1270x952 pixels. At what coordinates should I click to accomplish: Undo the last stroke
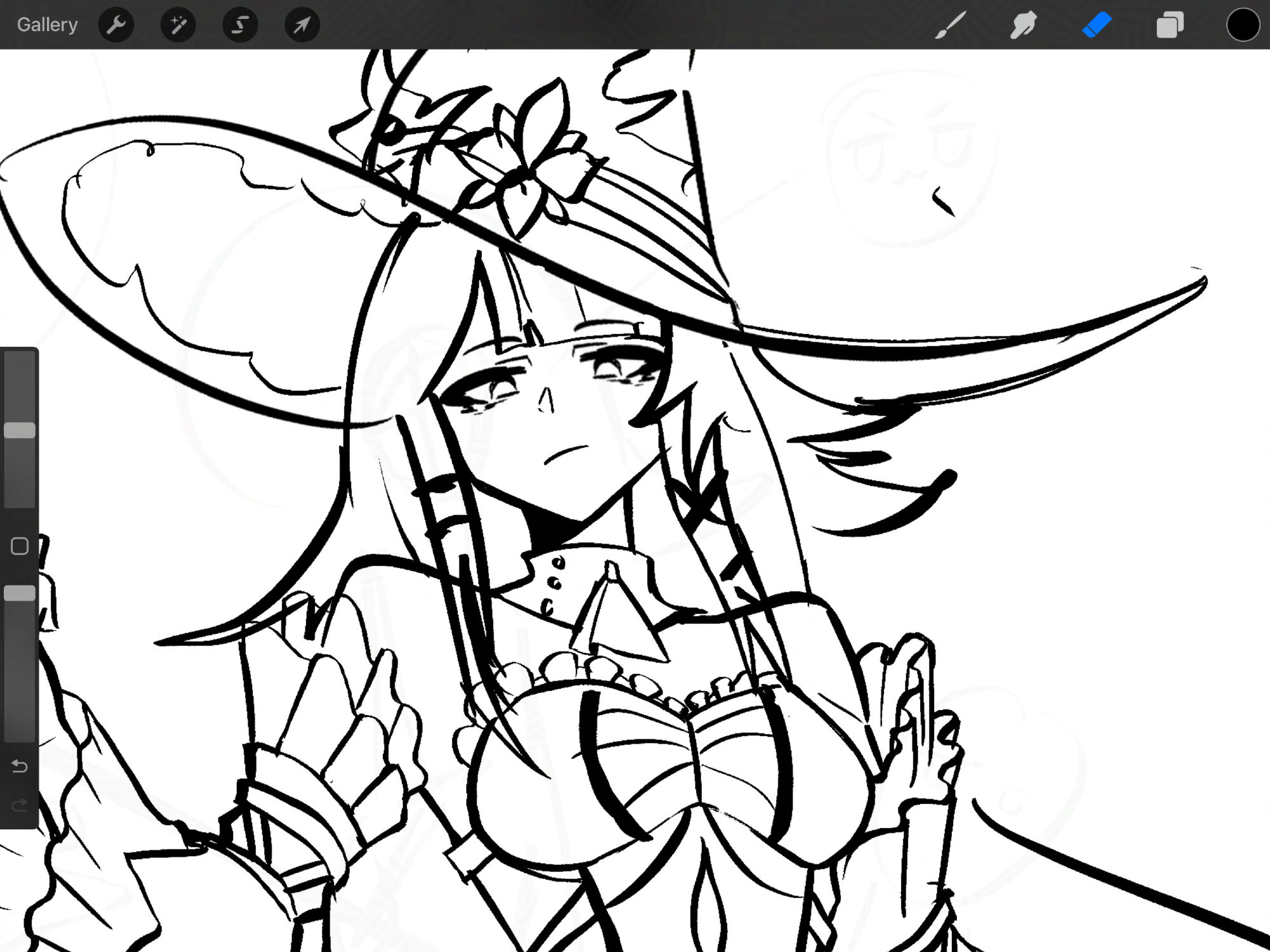(x=20, y=766)
